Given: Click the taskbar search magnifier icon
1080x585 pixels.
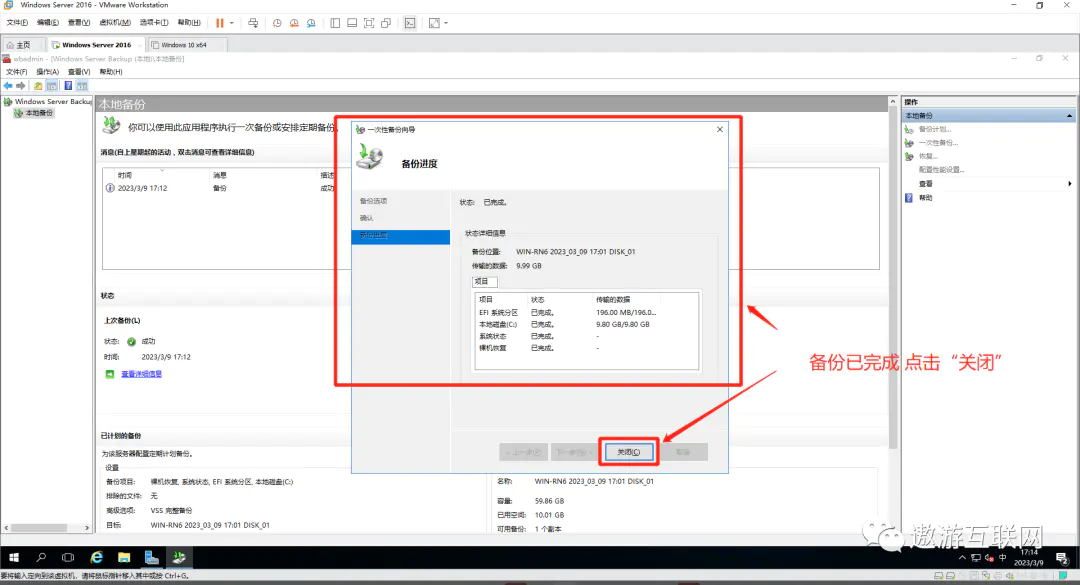Looking at the screenshot, I should [41, 557].
